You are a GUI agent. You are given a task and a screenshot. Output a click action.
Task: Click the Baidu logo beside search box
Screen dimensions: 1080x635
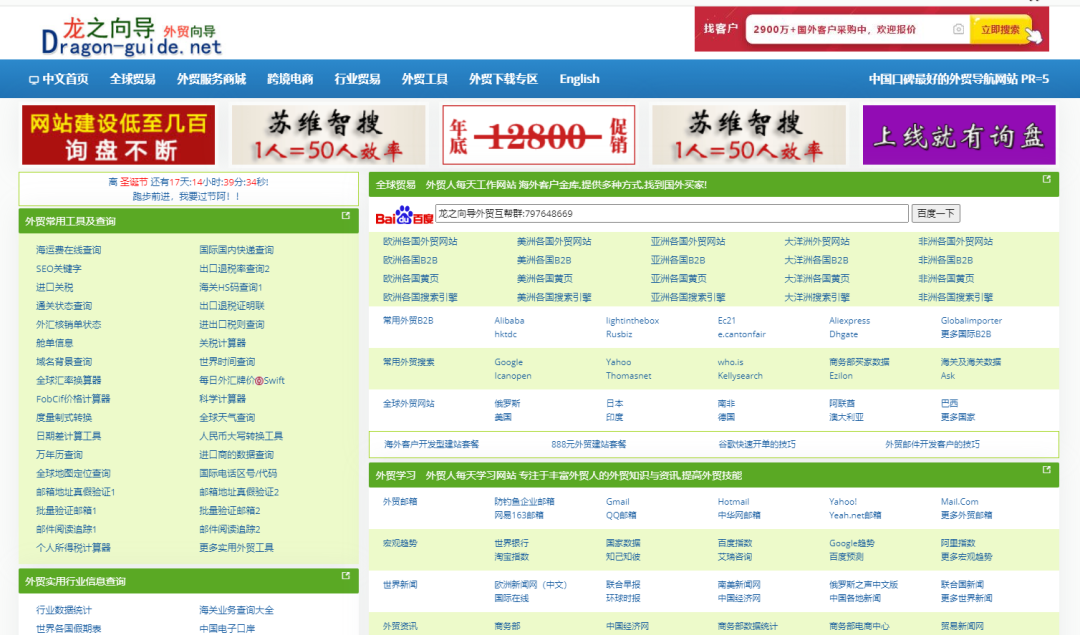point(404,214)
